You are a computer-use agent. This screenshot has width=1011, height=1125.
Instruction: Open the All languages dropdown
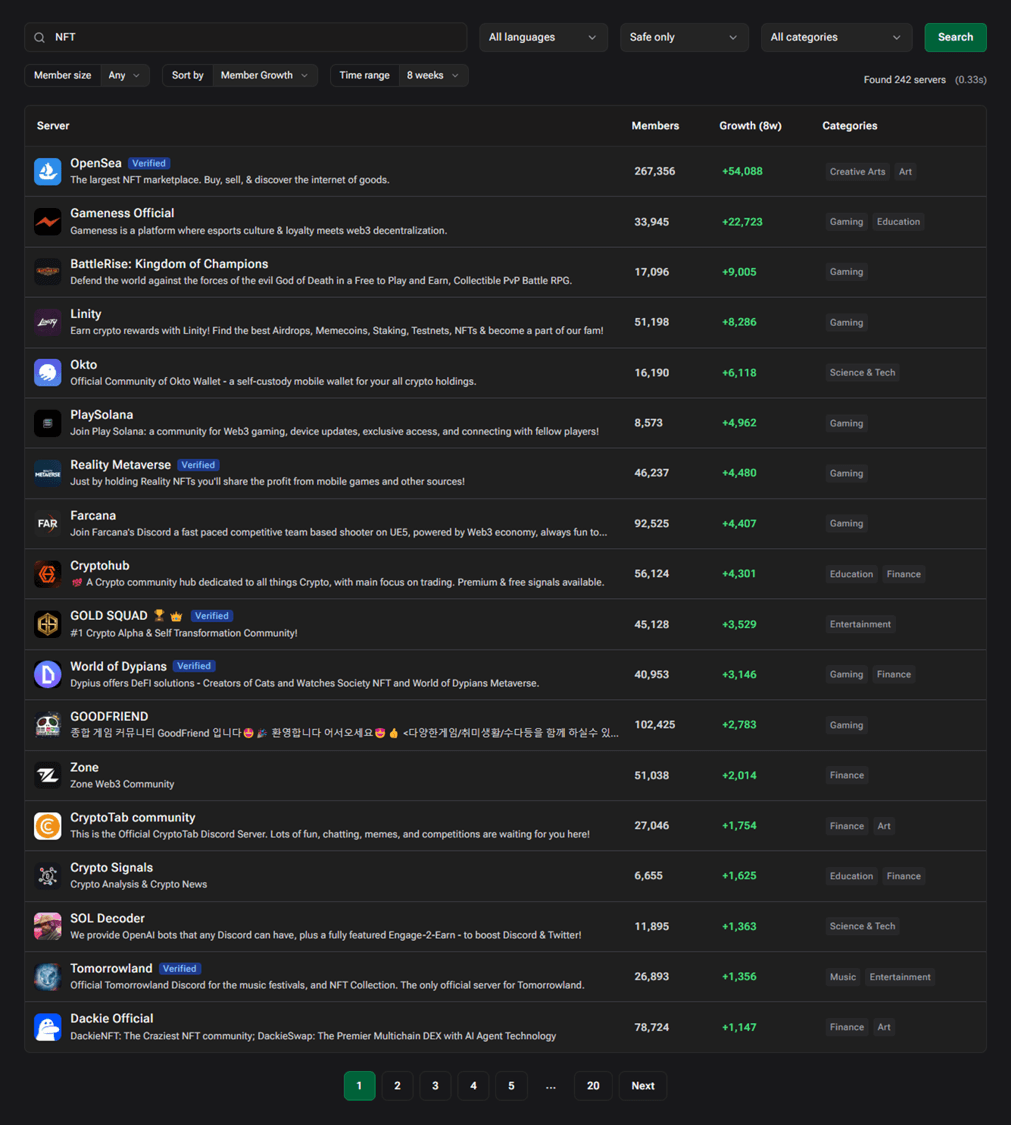click(x=543, y=36)
